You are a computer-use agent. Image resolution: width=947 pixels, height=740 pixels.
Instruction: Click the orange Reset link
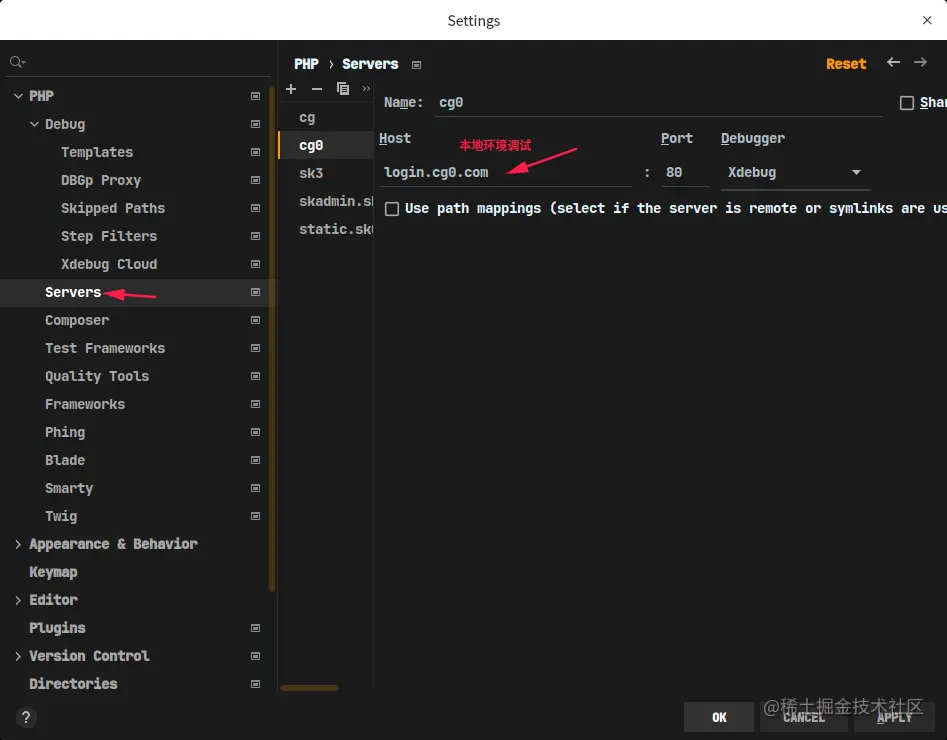846,64
